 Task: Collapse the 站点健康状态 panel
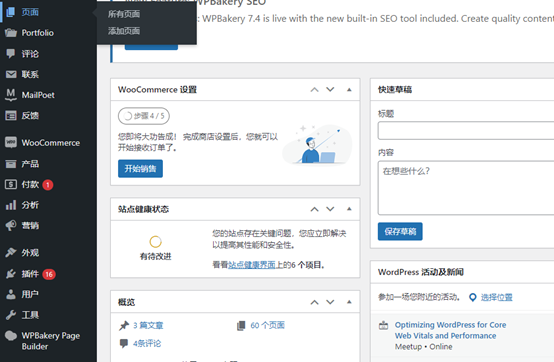tap(349, 209)
